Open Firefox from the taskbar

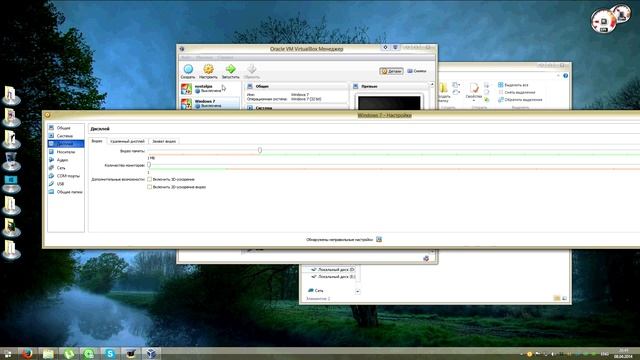pos(27,353)
